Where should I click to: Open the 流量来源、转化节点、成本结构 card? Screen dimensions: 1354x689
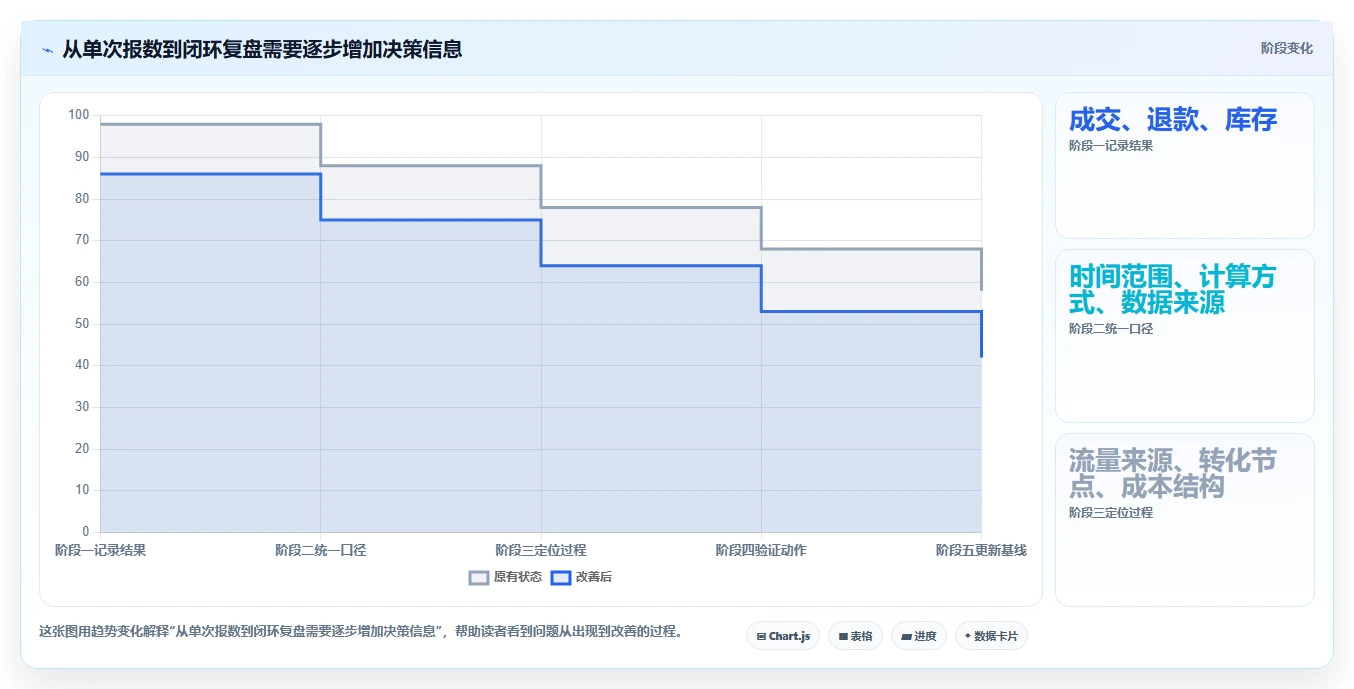pyautogui.click(x=1184, y=520)
